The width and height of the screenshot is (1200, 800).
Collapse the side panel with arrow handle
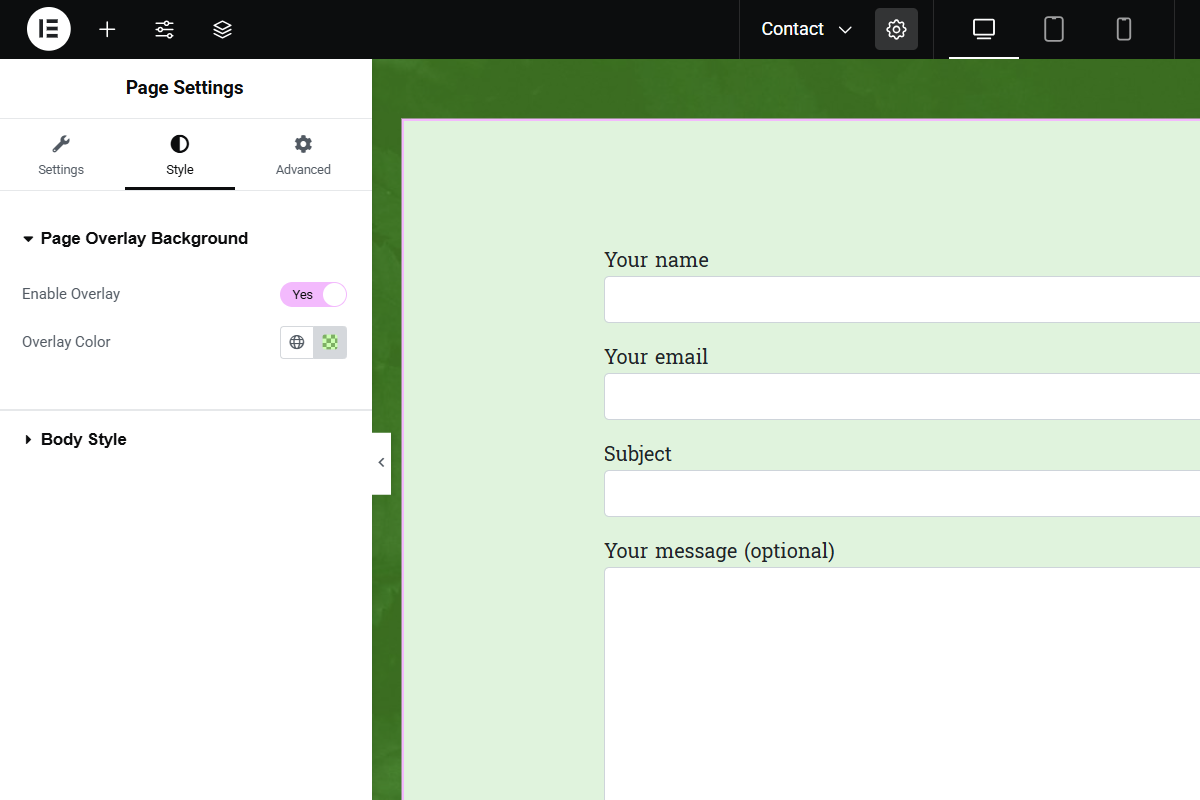(381, 462)
